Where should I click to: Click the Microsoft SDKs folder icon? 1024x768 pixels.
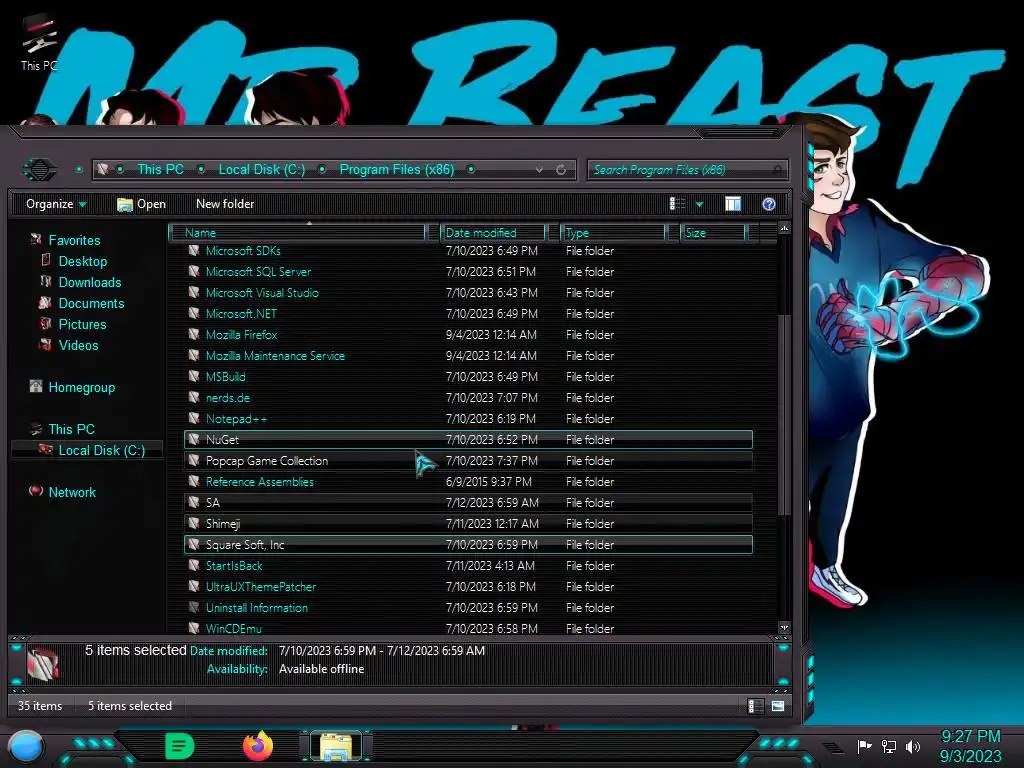[193, 250]
